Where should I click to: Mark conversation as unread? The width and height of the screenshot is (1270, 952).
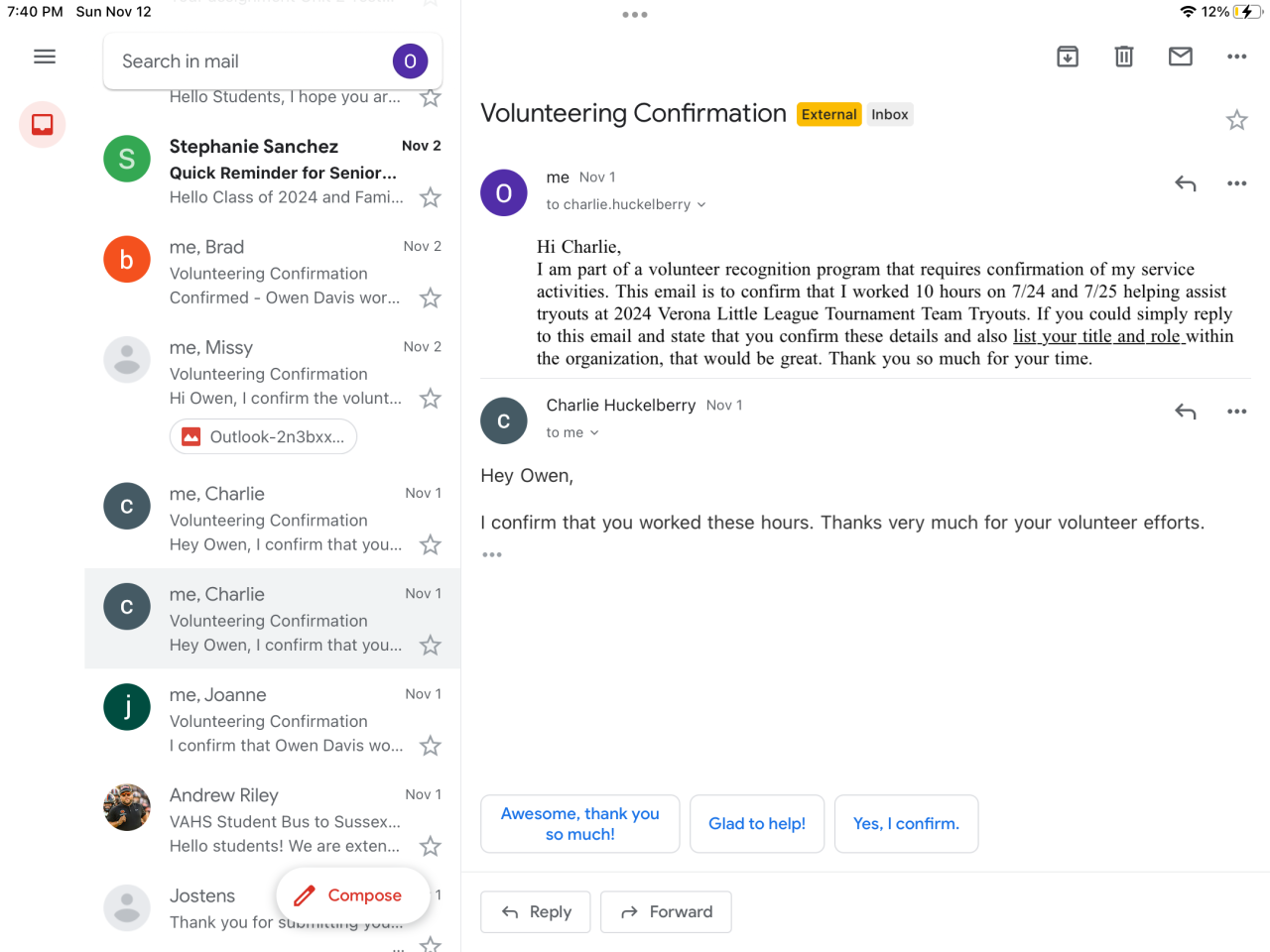pos(1181,57)
